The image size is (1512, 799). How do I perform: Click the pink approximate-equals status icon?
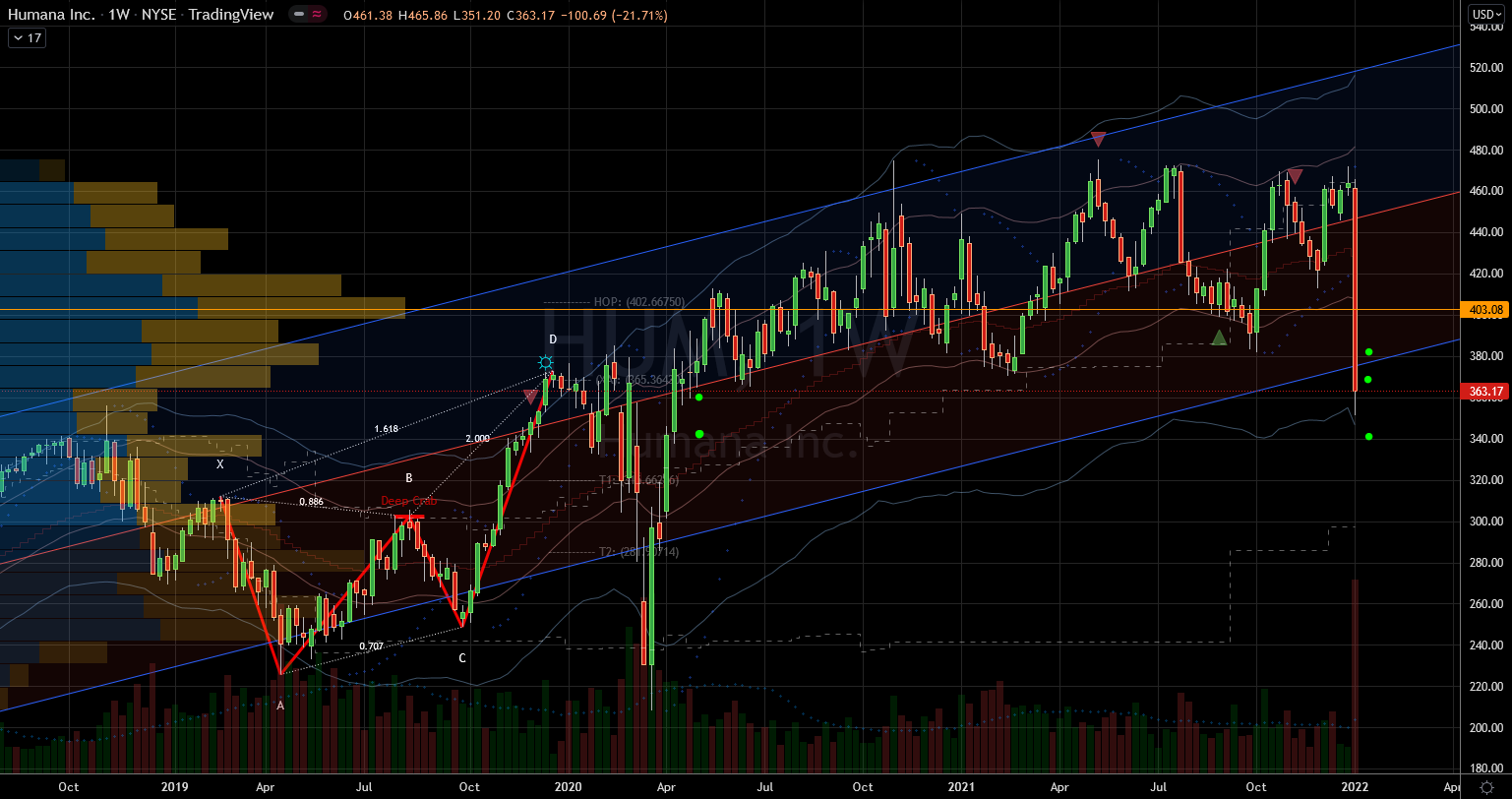coord(317,15)
